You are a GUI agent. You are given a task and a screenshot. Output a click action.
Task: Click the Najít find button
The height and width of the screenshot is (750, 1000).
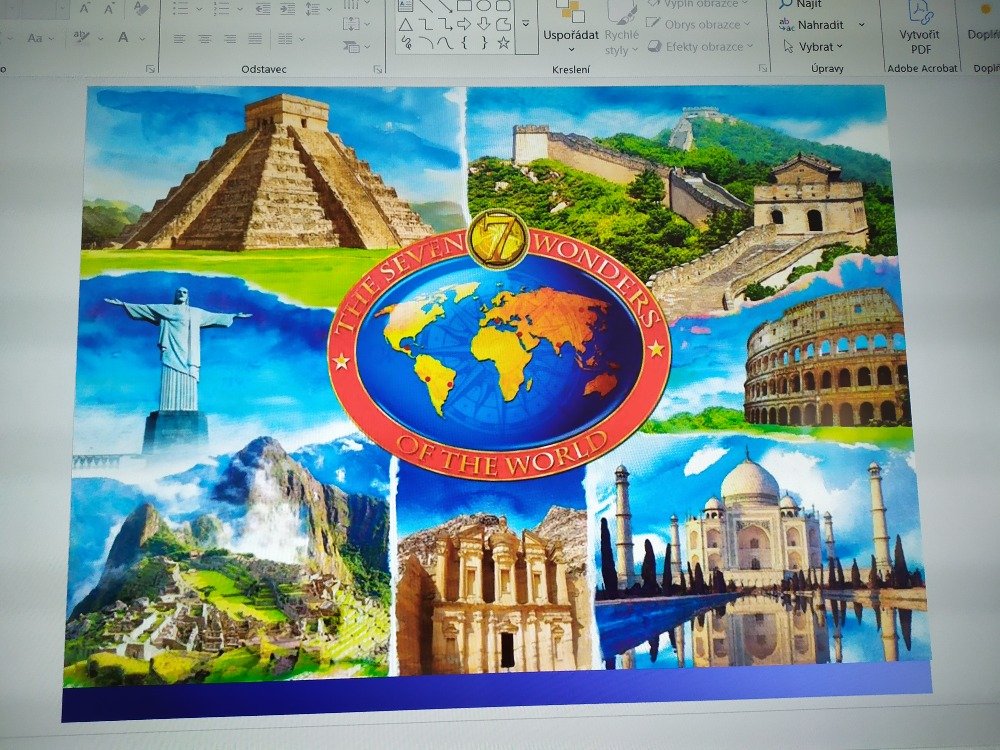point(801,4)
